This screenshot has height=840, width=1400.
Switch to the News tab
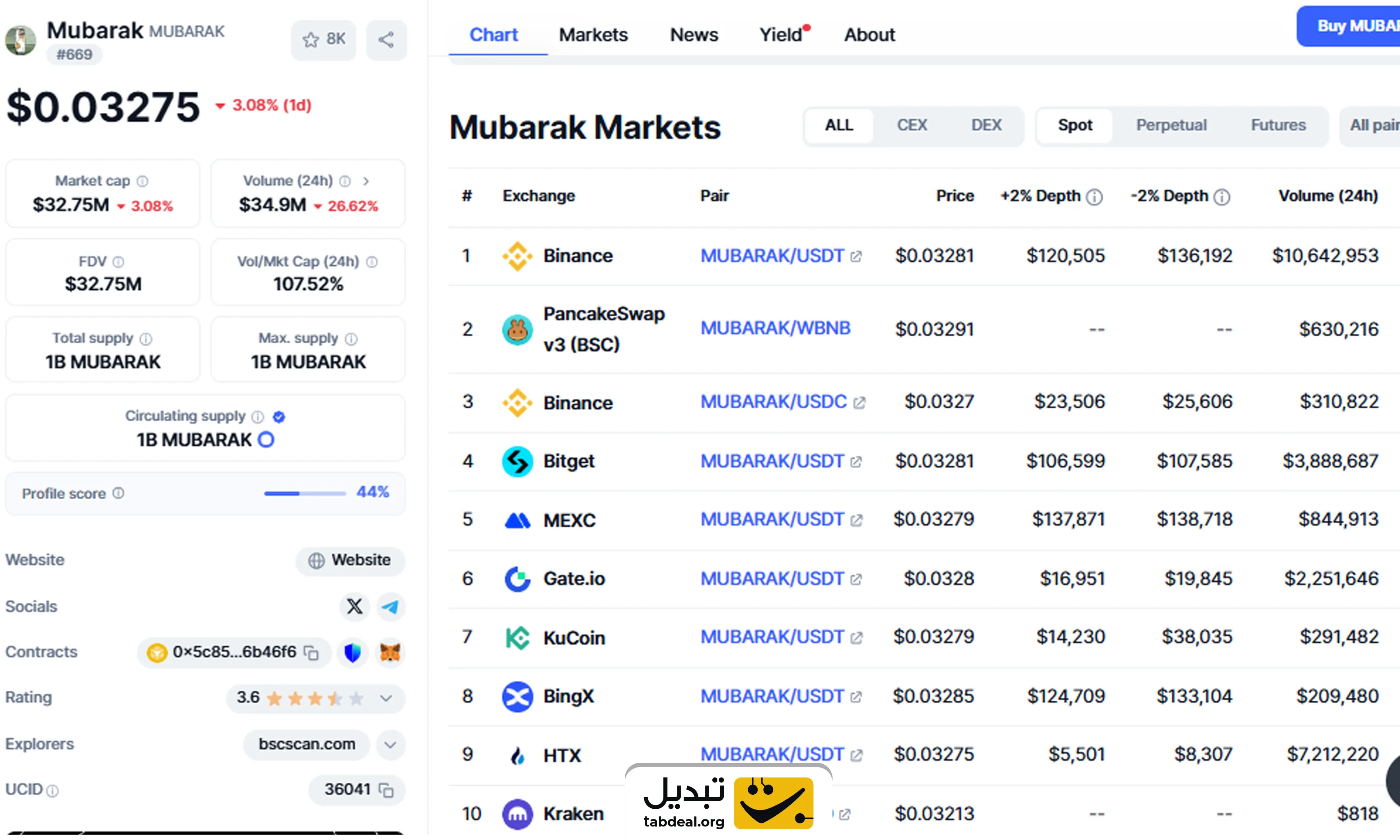coord(694,35)
